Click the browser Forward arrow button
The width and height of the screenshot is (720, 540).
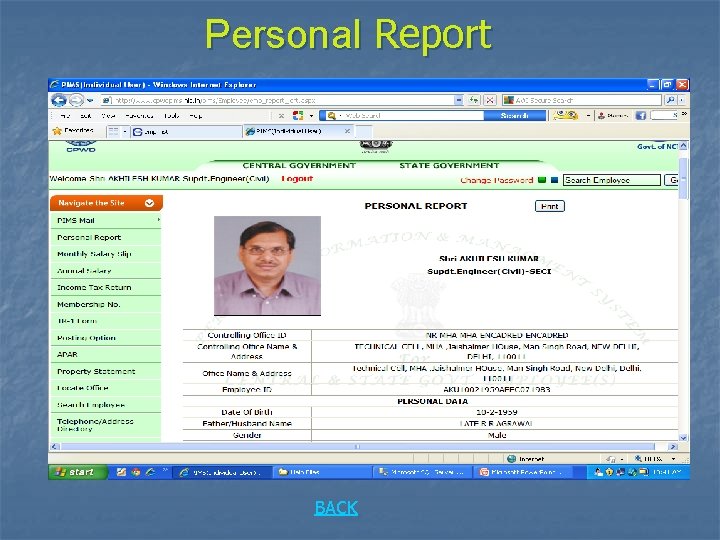tap(76, 100)
